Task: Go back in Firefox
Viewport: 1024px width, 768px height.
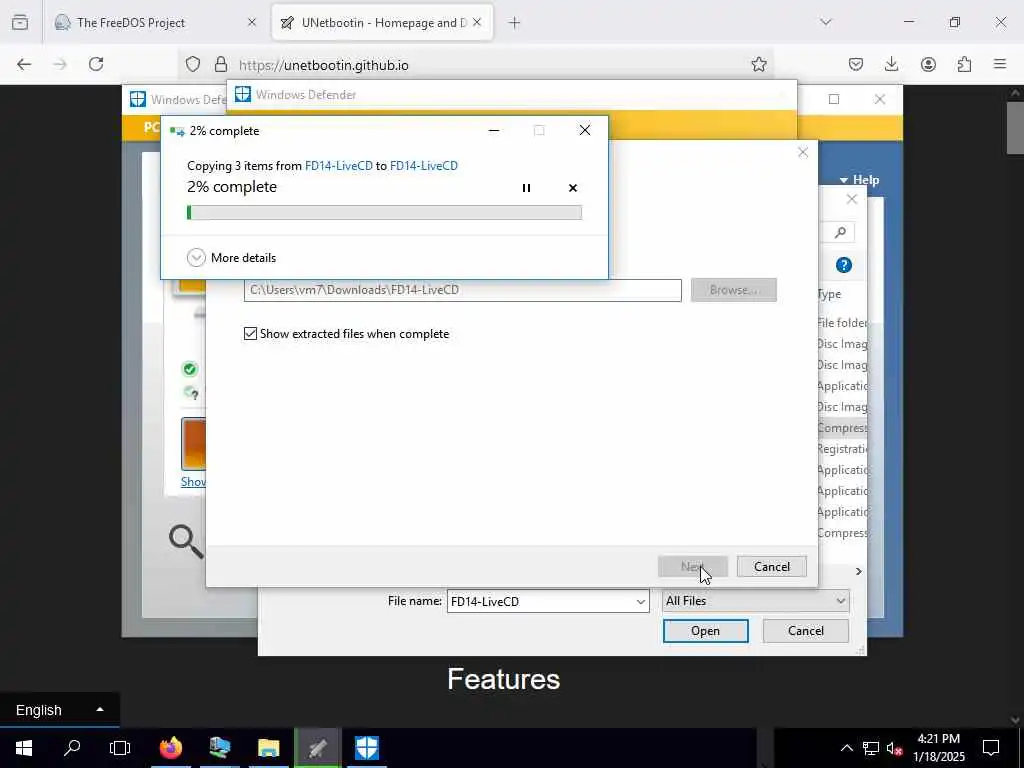Action: tap(24, 64)
